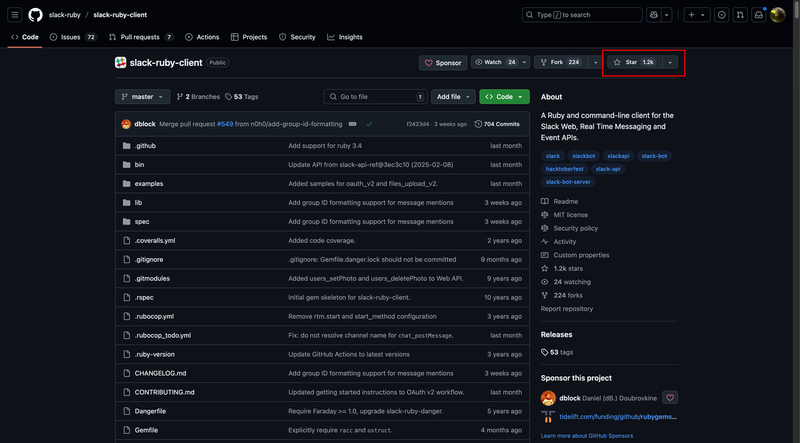The image size is (800, 443).
Task: Open the Watch notifications dropdown
Action: pos(501,62)
